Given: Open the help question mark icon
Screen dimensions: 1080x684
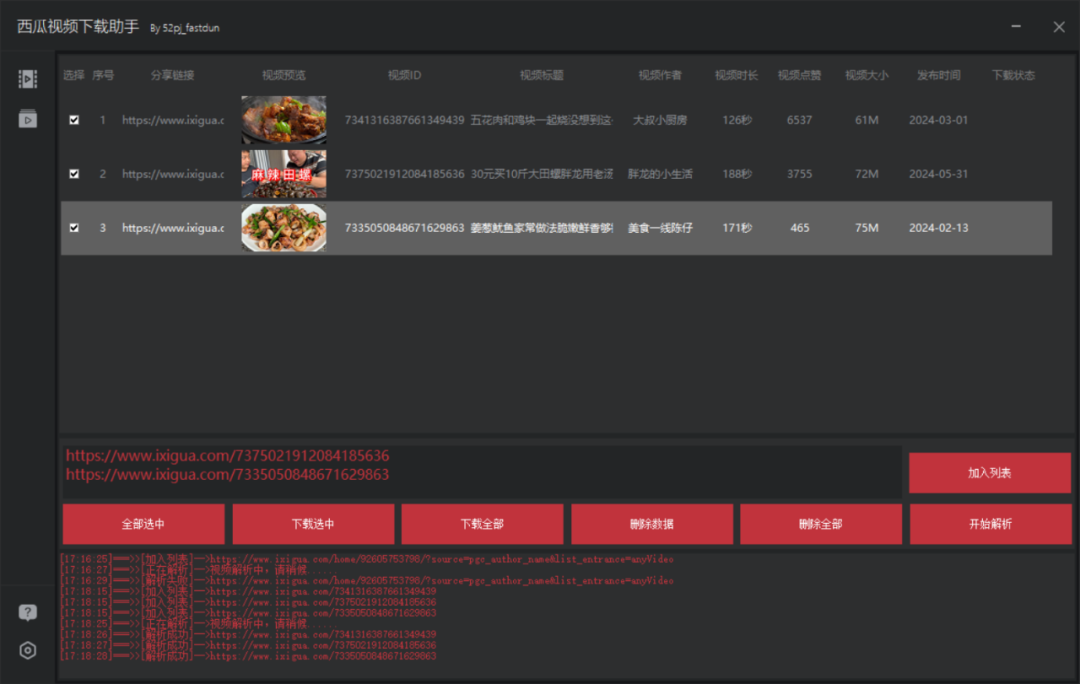Looking at the screenshot, I should (28, 612).
